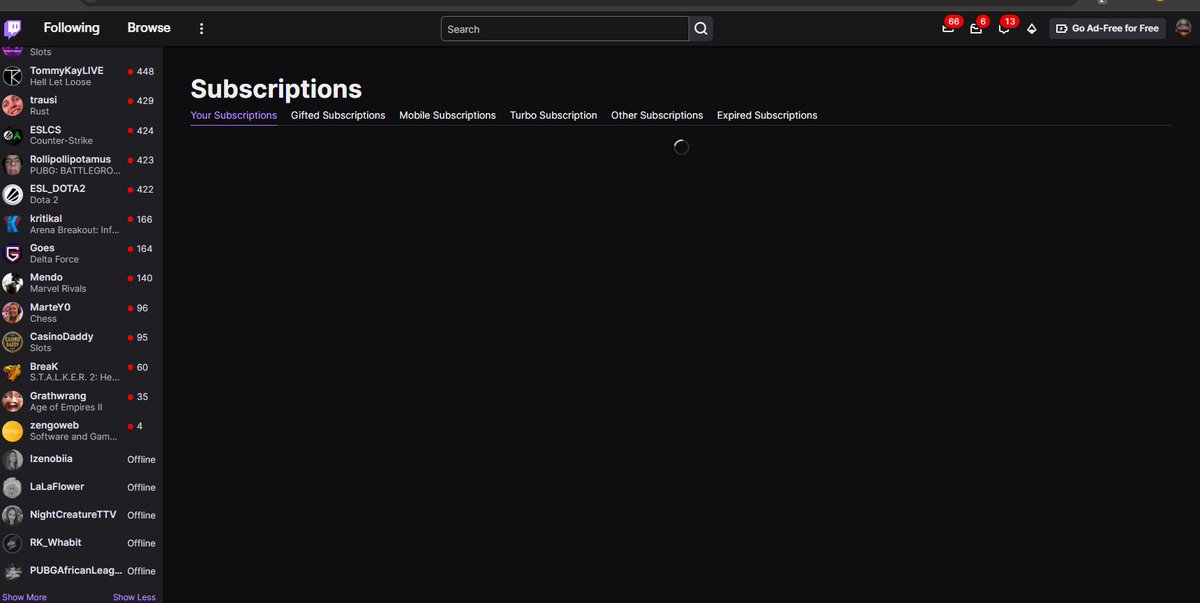Click the search magnifier button

702,29
